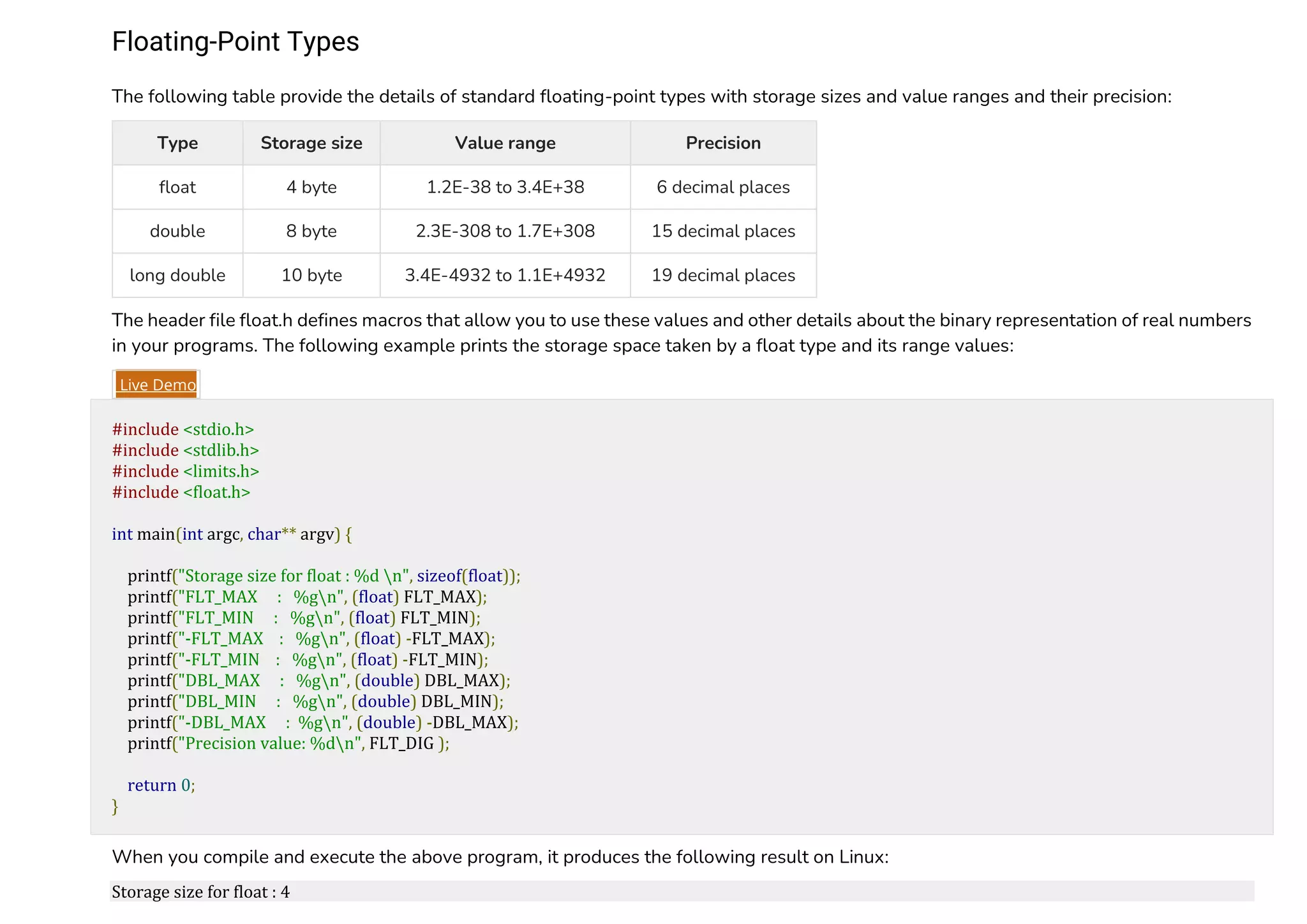Click the sentence 'When you compile and execute'
The width and height of the screenshot is (1307, 924).
500,857
